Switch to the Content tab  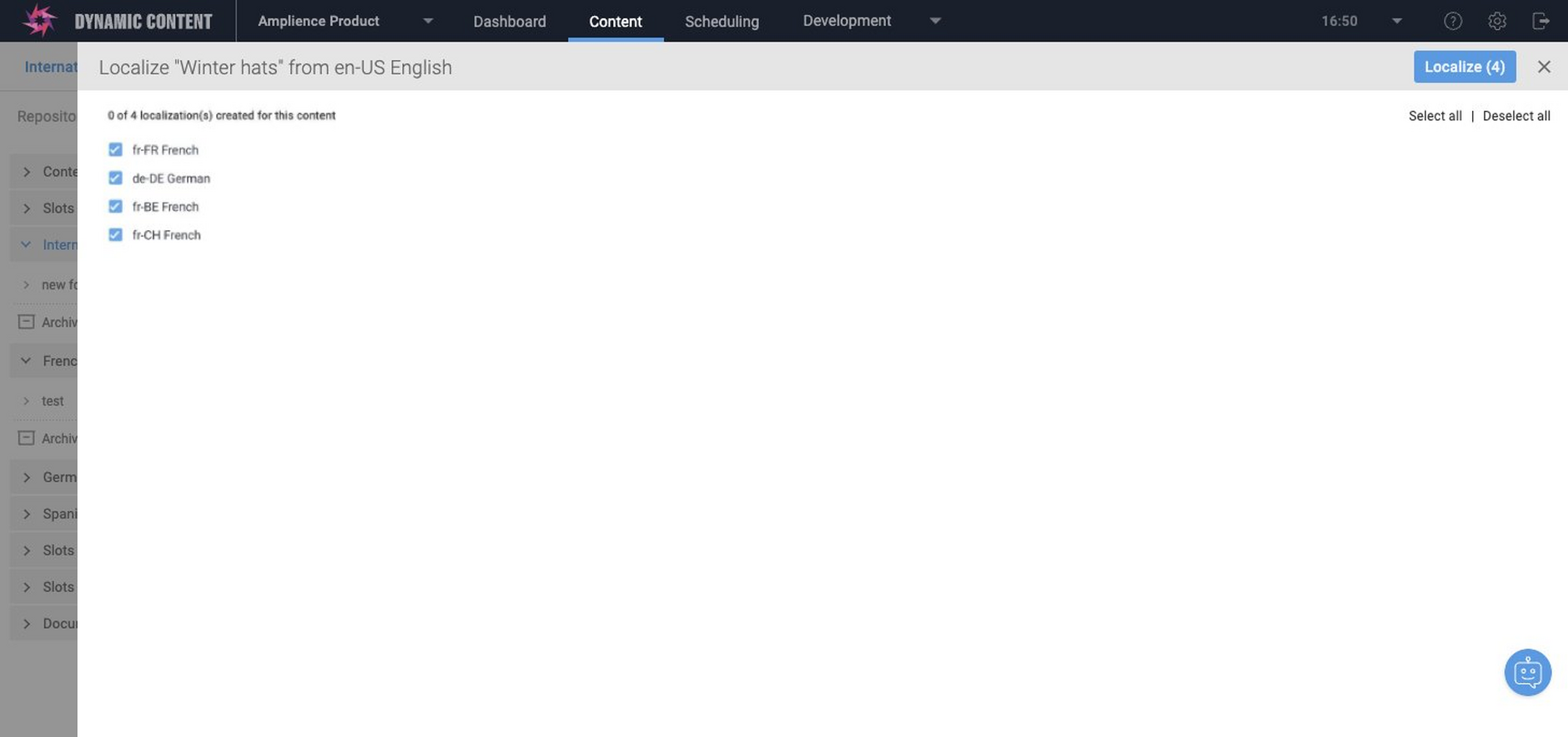point(616,21)
